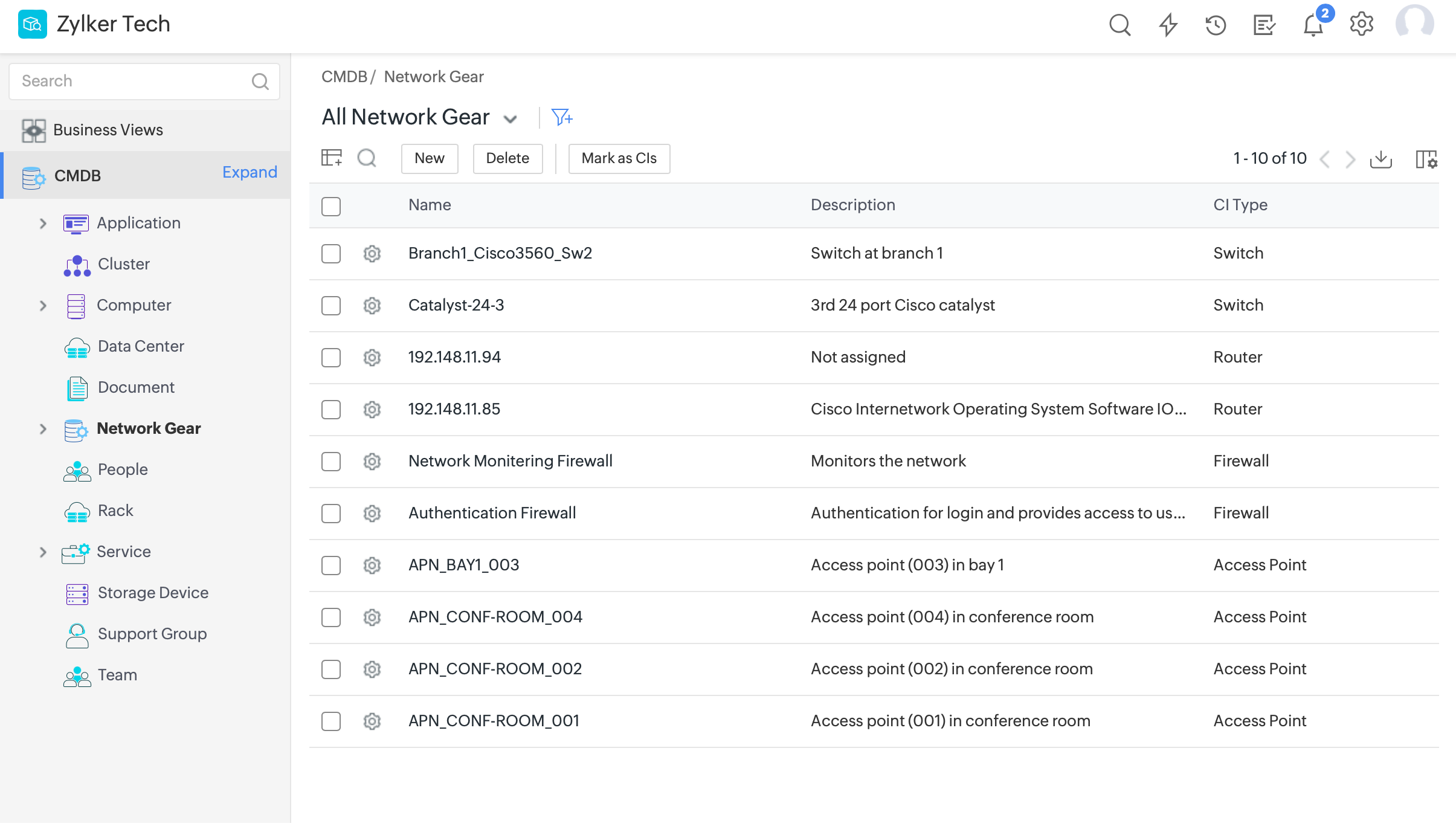Toggle the select-all checkbox in header

point(331,206)
